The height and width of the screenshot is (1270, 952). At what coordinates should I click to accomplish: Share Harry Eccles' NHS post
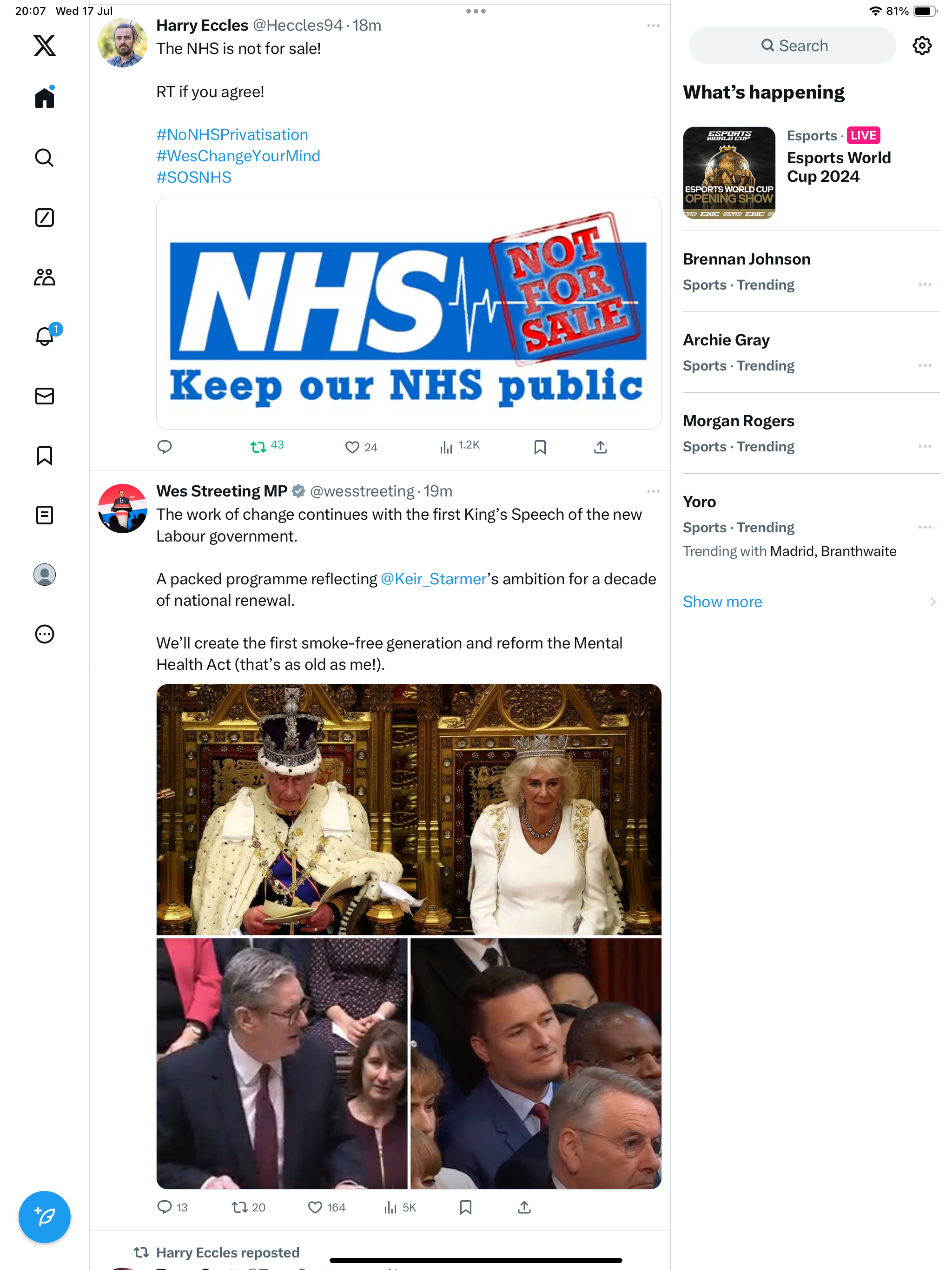[x=600, y=447]
